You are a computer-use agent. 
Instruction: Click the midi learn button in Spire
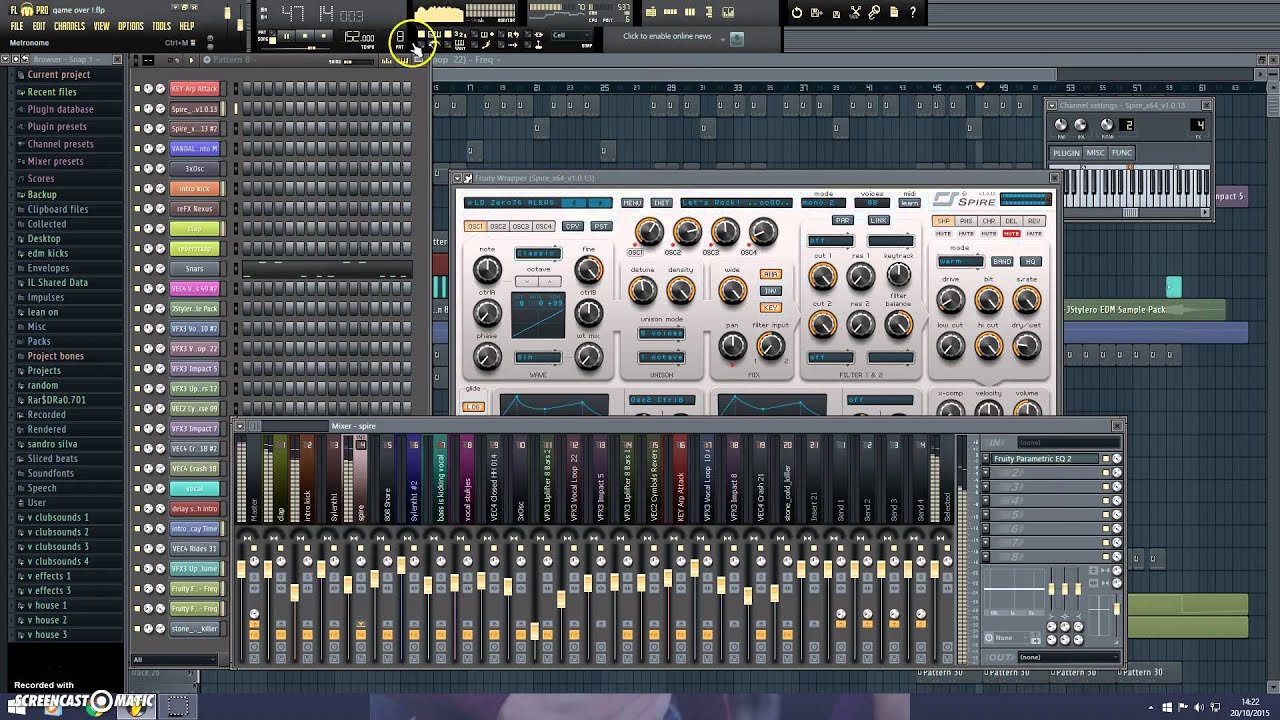point(910,203)
